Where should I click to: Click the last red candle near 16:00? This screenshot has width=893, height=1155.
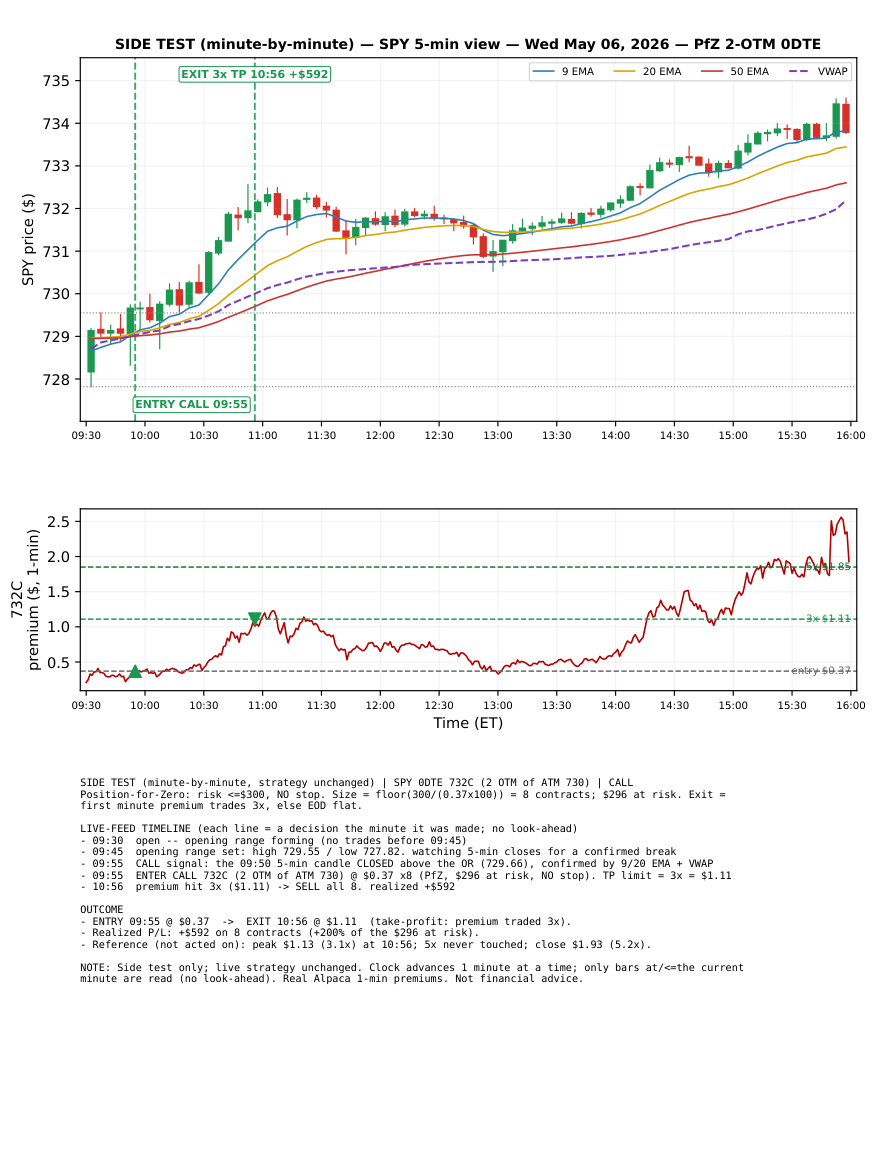[x=846, y=118]
